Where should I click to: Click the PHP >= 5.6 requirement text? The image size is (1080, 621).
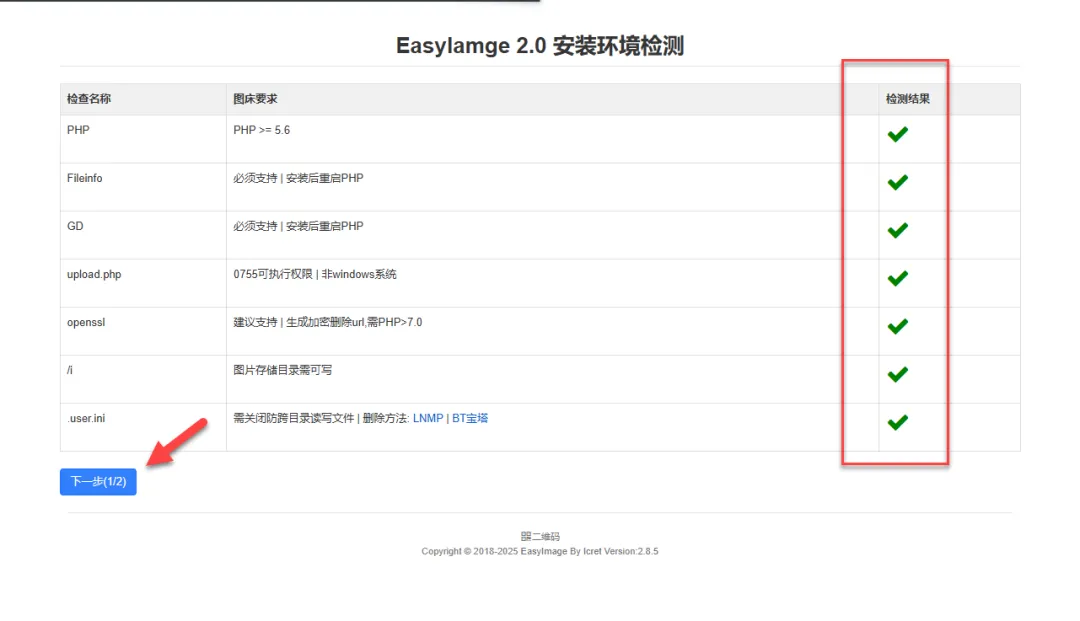point(262,130)
